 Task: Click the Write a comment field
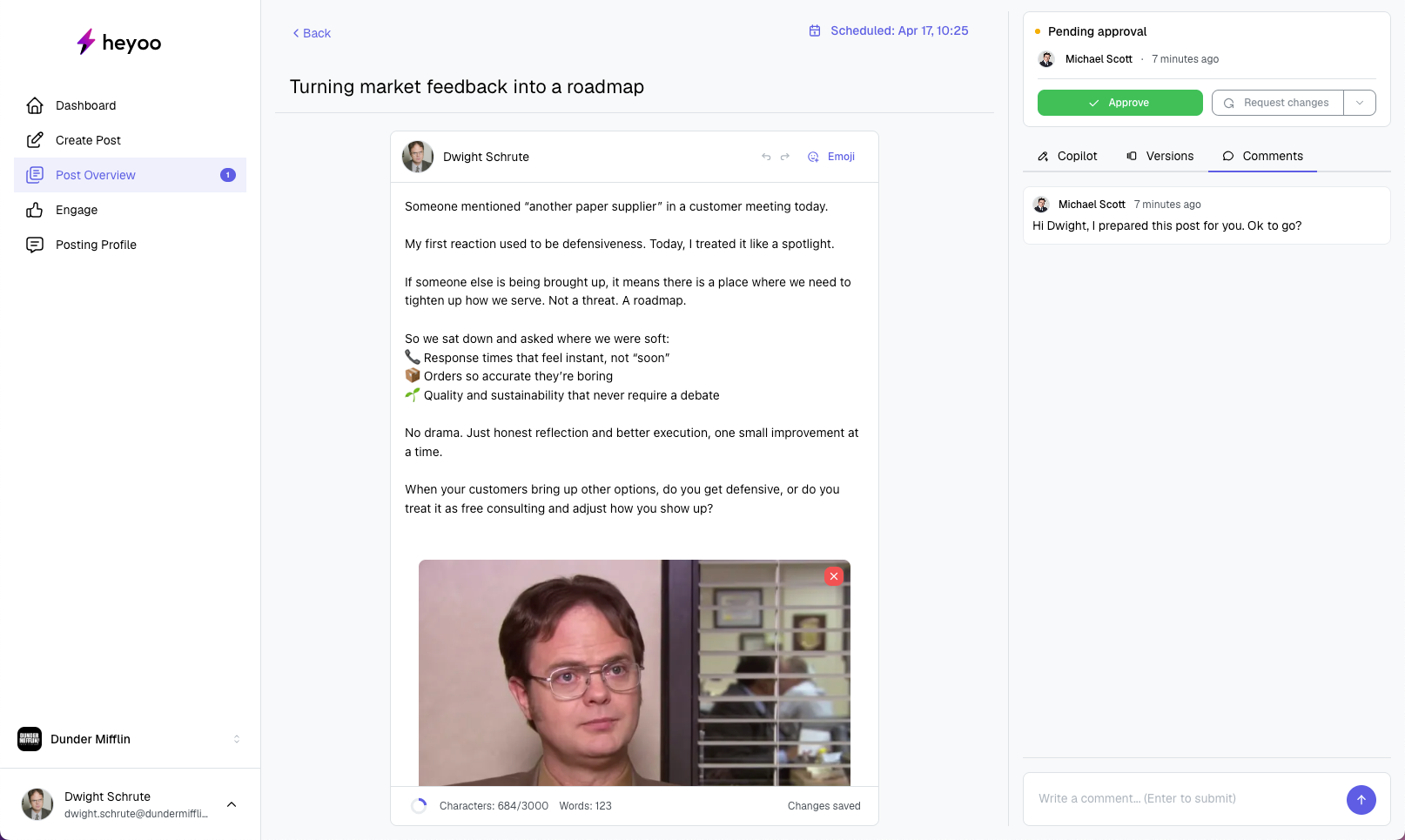click(x=1184, y=798)
